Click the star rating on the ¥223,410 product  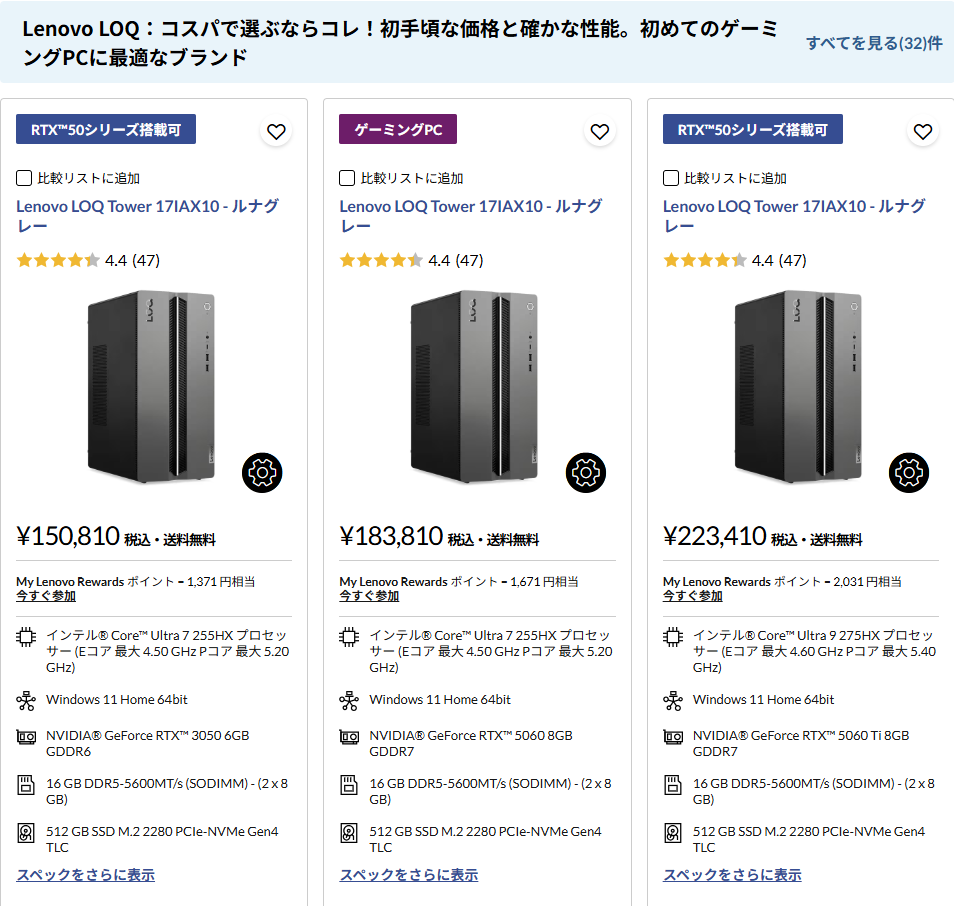[x=705, y=260]
